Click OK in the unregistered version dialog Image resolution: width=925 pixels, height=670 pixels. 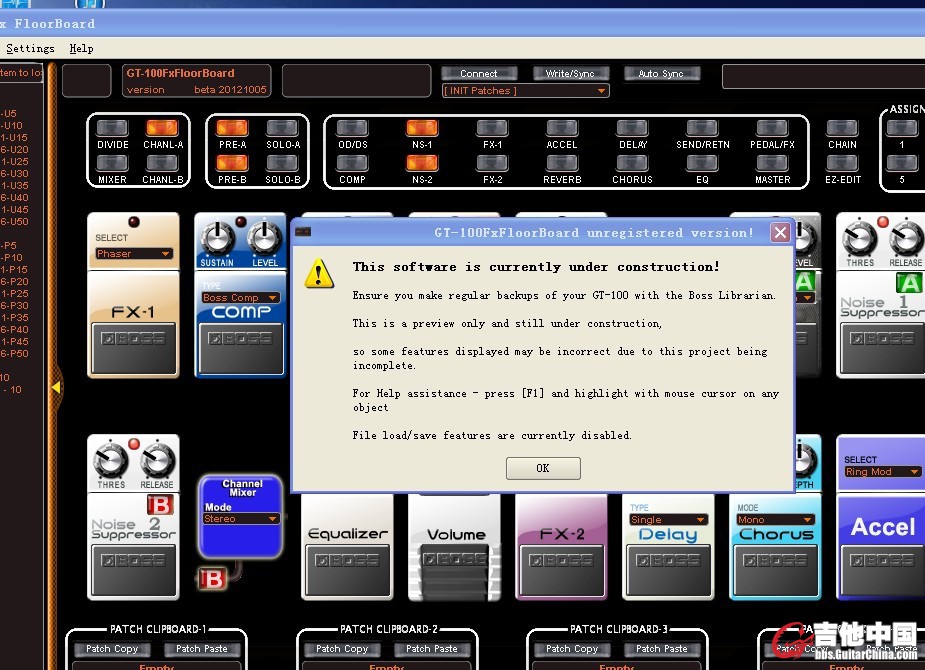click(543, 468)
